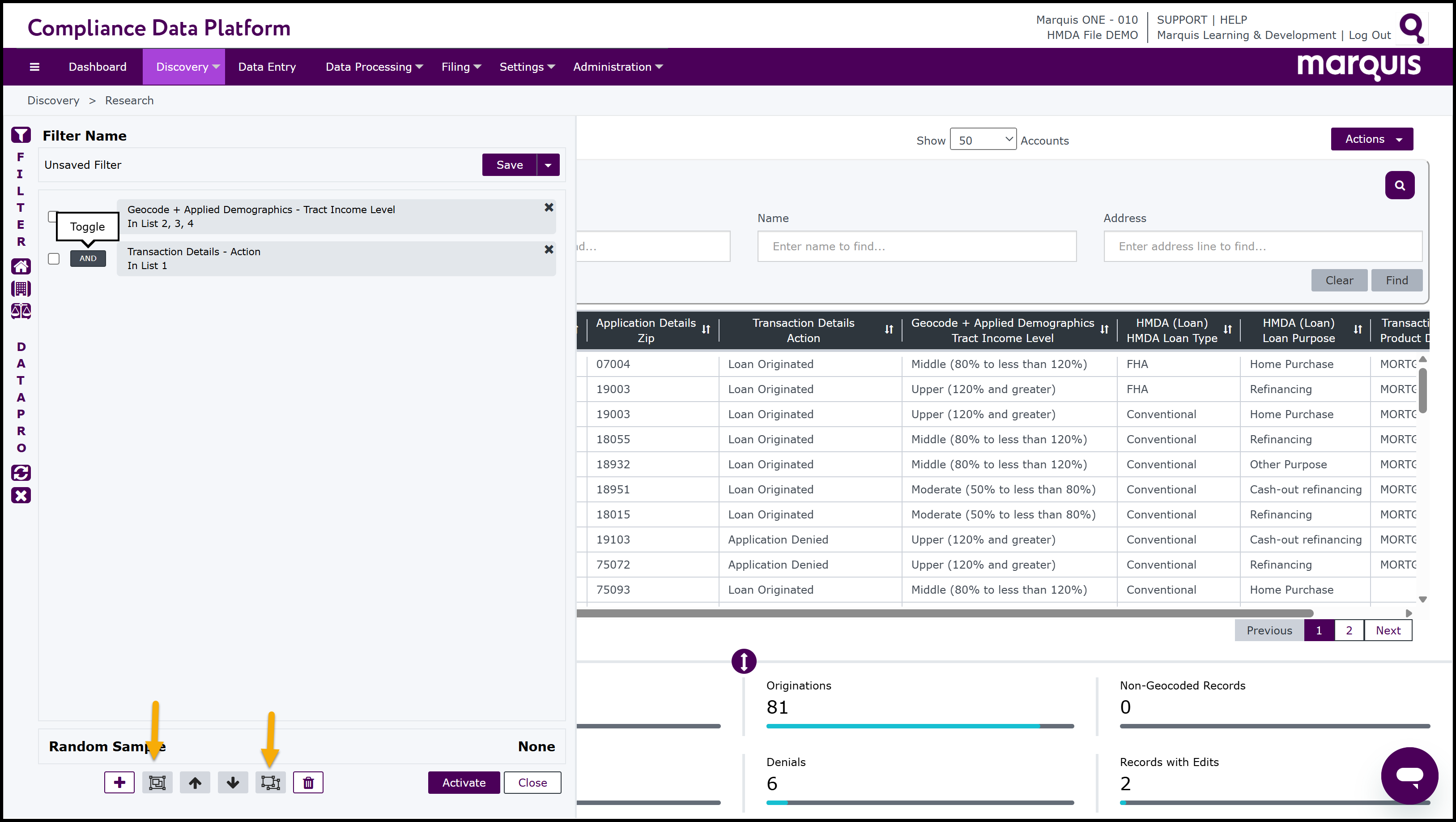
Task: Click the Activate button
Action: 464,783
